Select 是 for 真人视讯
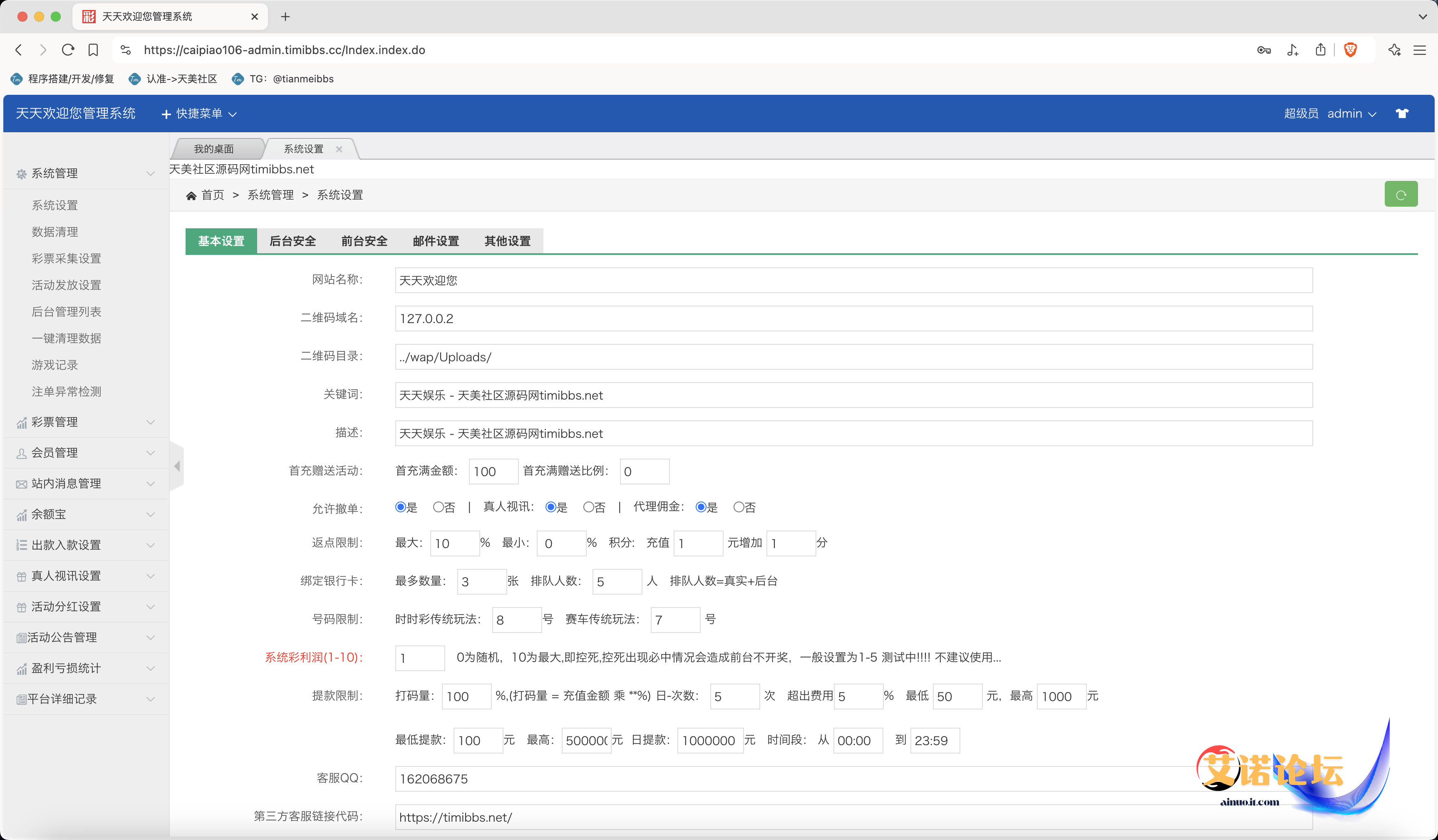The height and width of the screenshot is (840, 1438). [550, 507]
